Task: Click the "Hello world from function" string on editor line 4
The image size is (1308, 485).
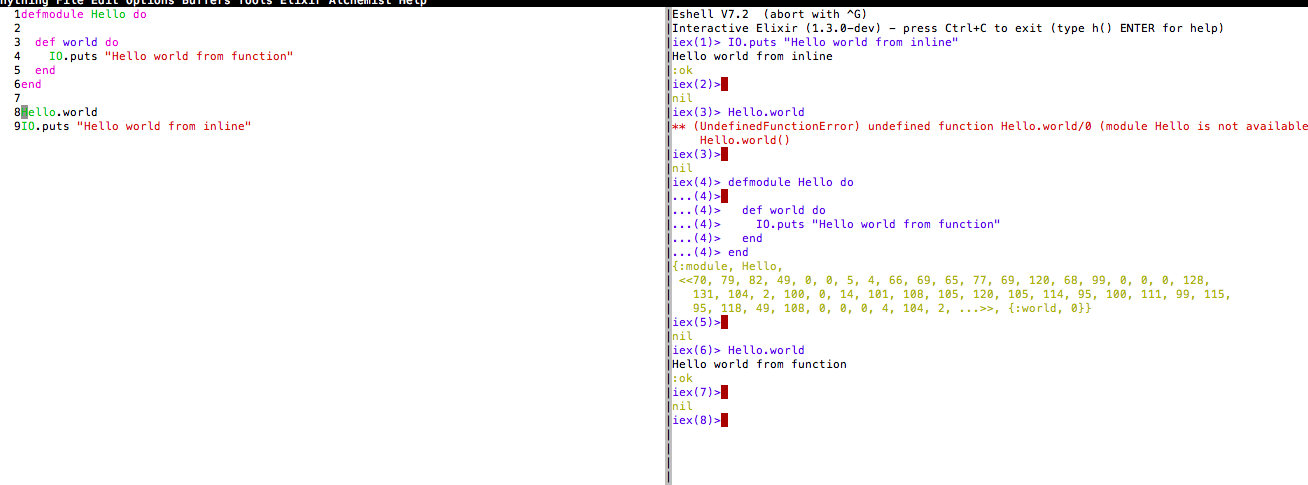Action: click(199, 57)
